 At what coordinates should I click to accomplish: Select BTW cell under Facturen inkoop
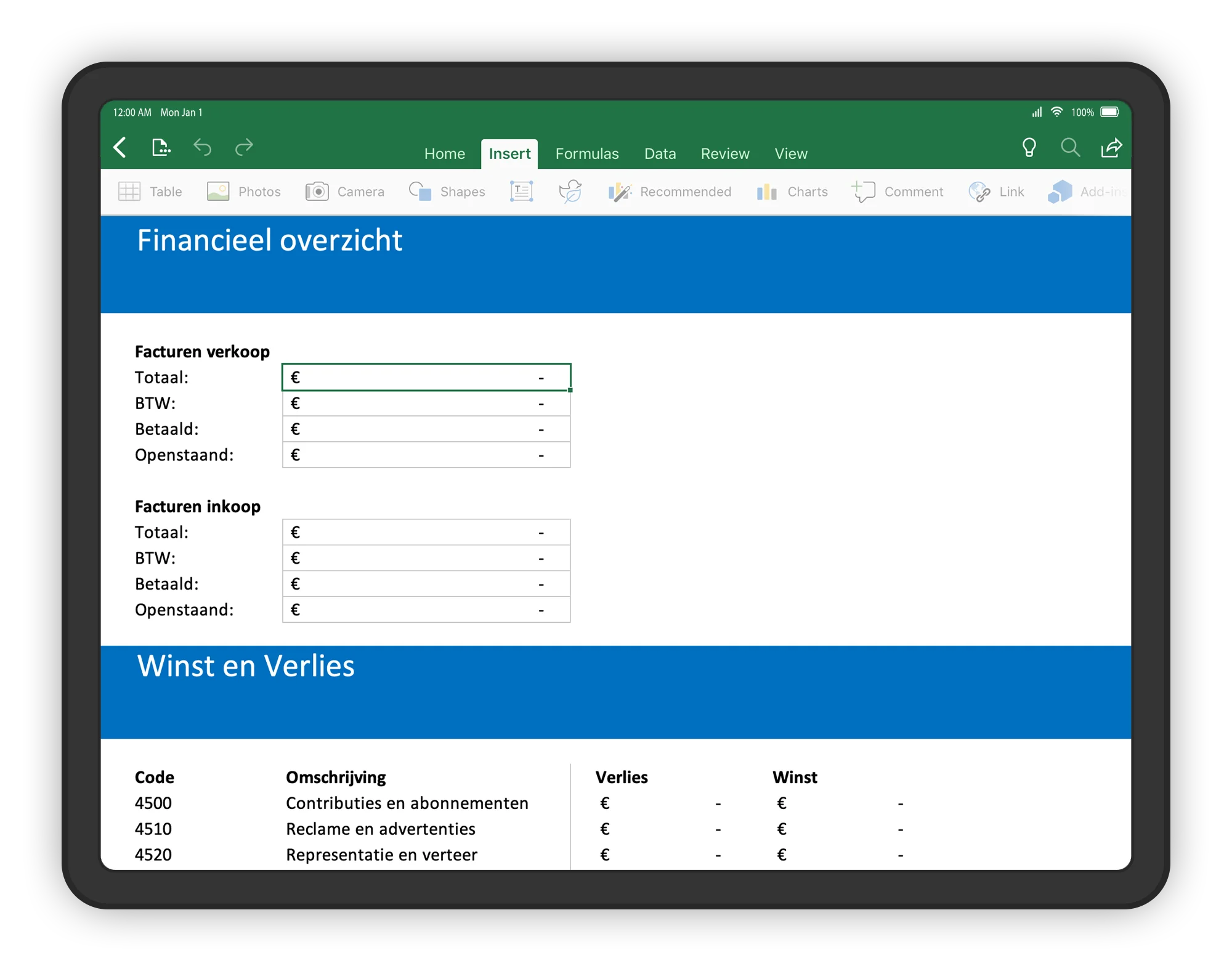426,558
